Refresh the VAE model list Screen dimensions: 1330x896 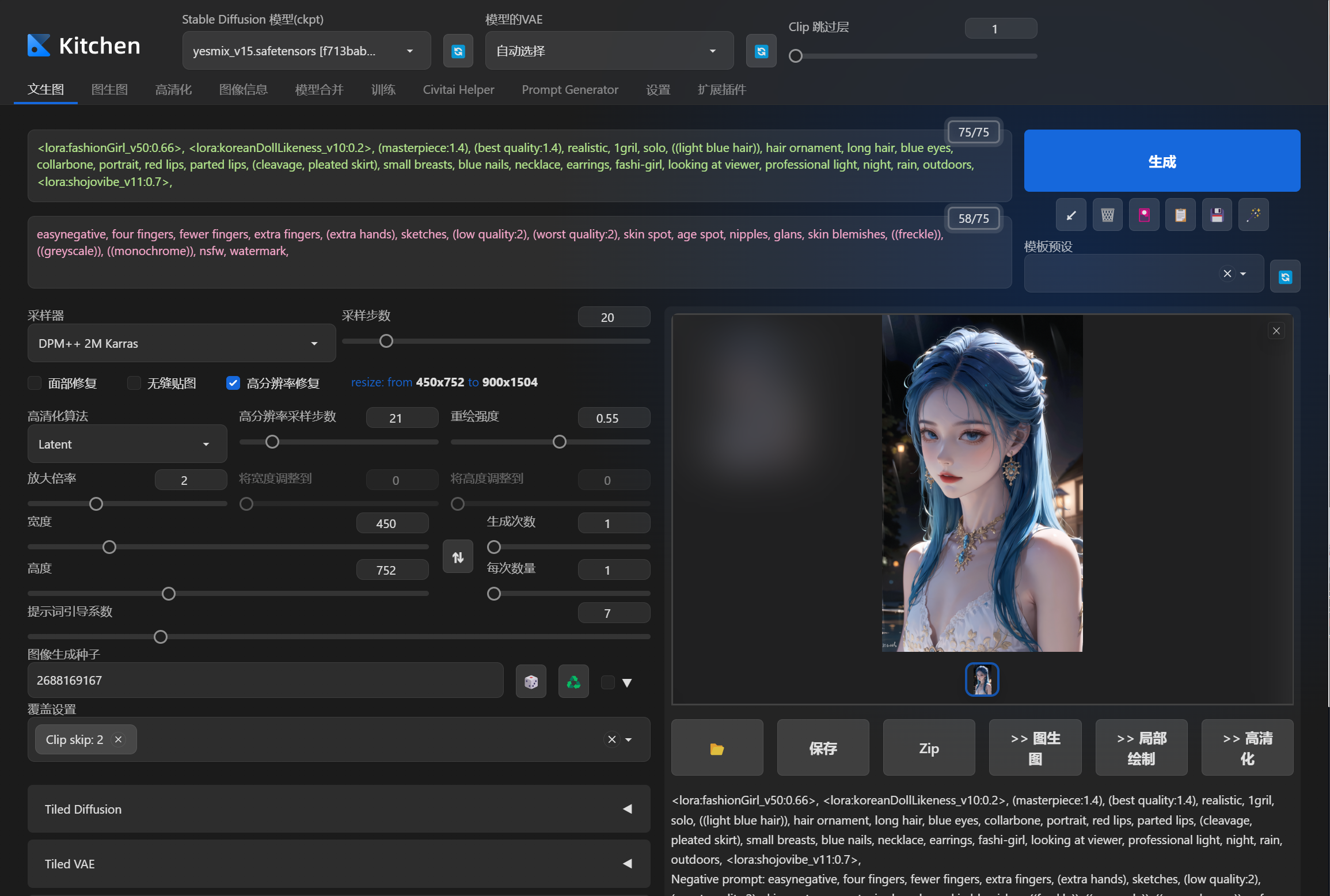pos(761,51)
